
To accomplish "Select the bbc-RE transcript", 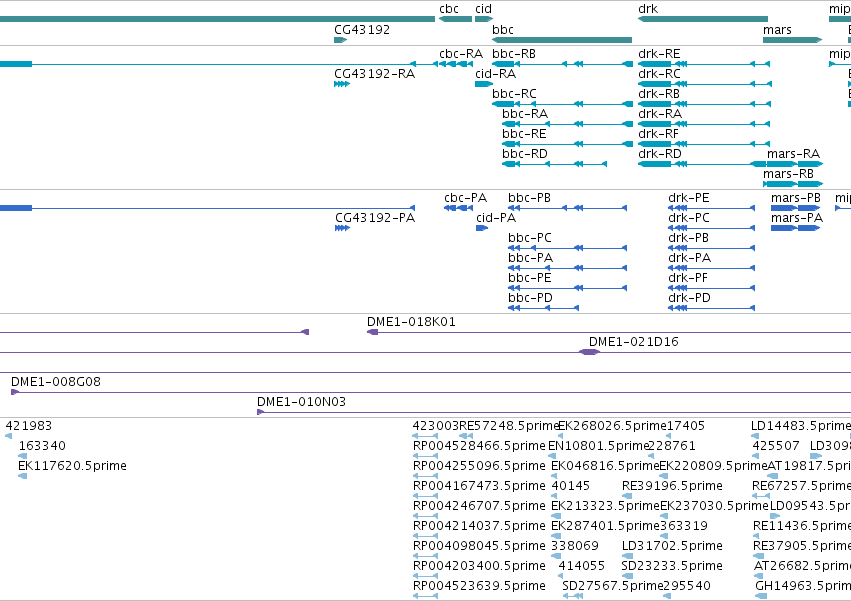I will [x=567, y=144].
